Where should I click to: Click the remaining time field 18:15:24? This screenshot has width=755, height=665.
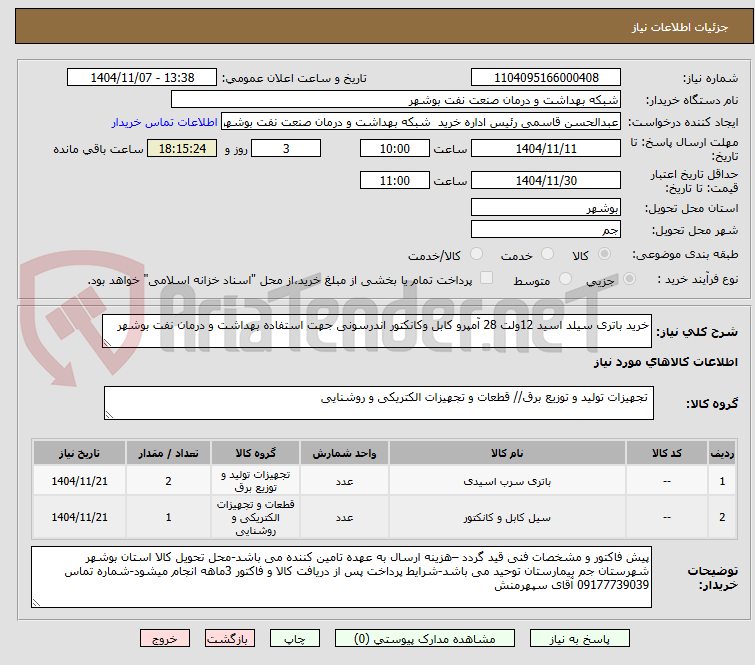(182, 148)
